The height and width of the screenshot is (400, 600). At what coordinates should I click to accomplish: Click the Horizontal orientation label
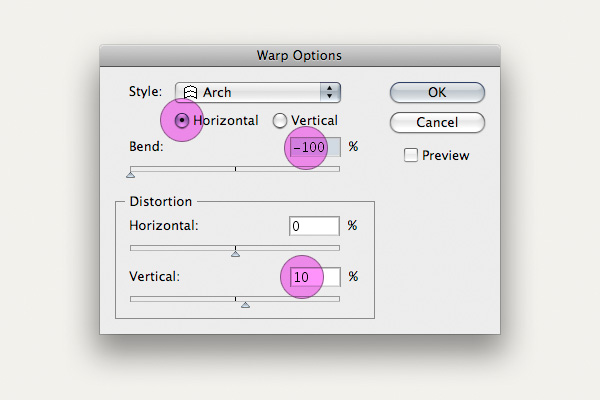[226, 121]
